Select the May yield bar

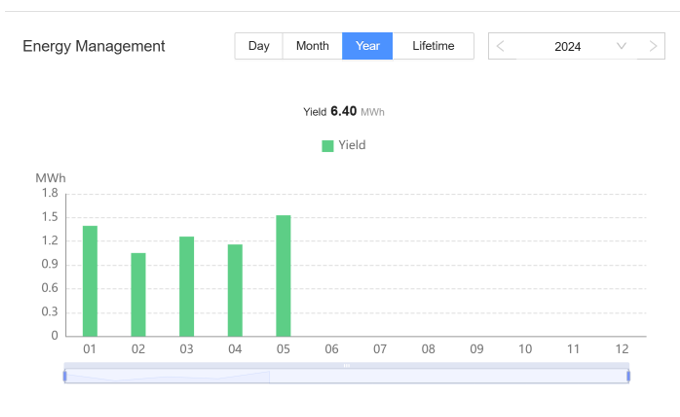coord(283,276)
